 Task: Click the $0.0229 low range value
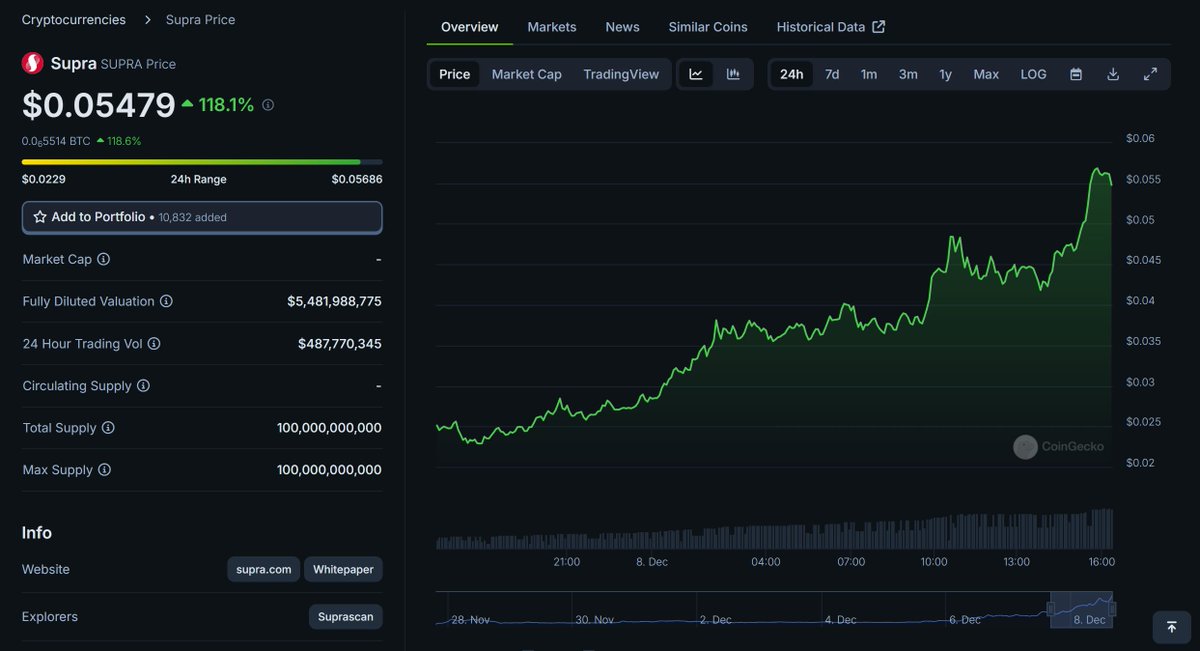(44, 179)
